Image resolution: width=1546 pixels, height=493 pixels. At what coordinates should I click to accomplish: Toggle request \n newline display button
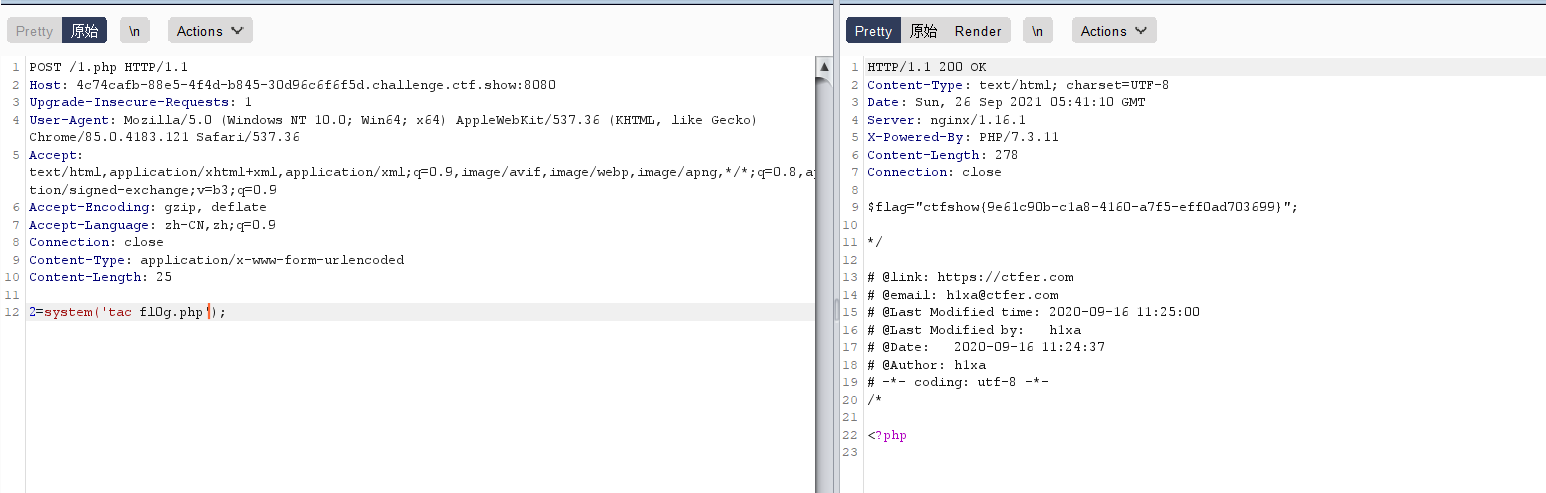pos(134,31)
